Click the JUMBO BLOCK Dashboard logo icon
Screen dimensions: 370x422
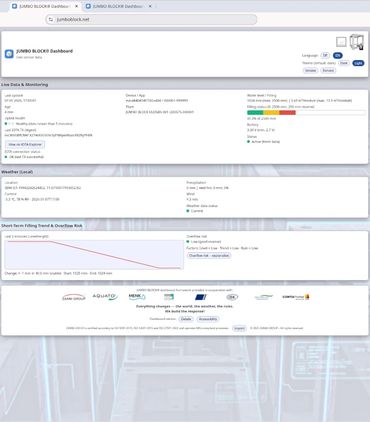point(9,54)
